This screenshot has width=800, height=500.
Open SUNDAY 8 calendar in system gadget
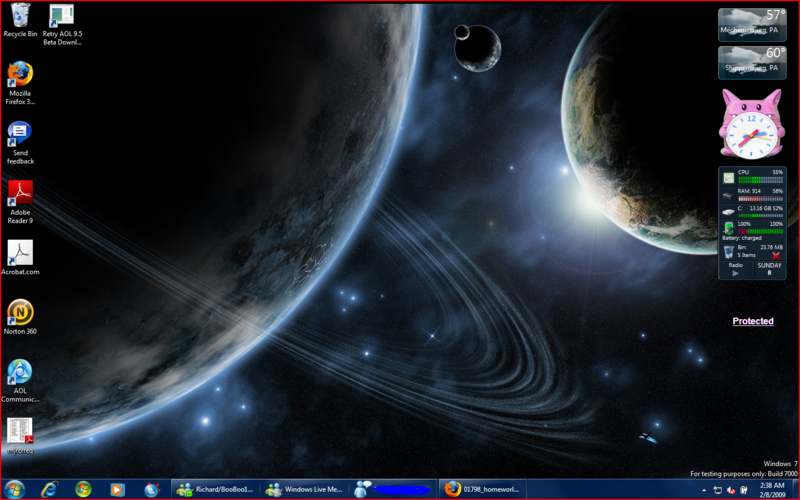769,269
